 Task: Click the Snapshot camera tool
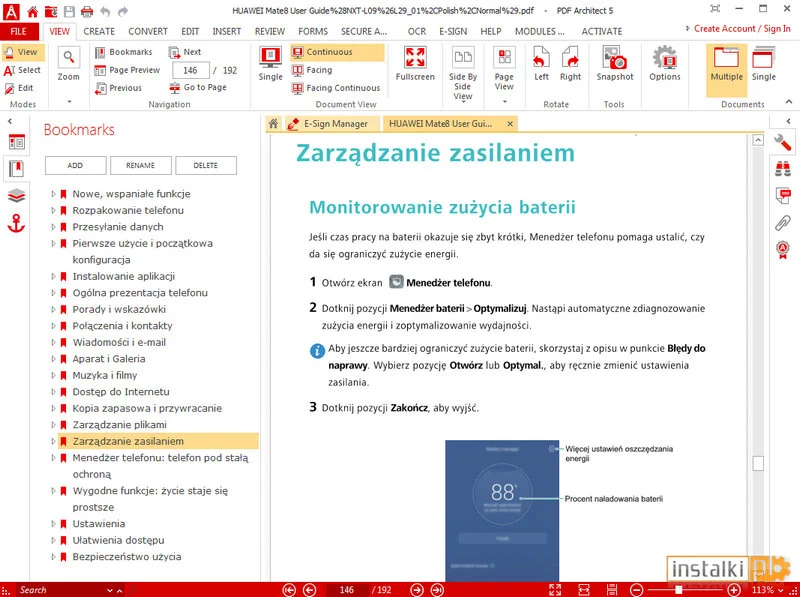615,64
